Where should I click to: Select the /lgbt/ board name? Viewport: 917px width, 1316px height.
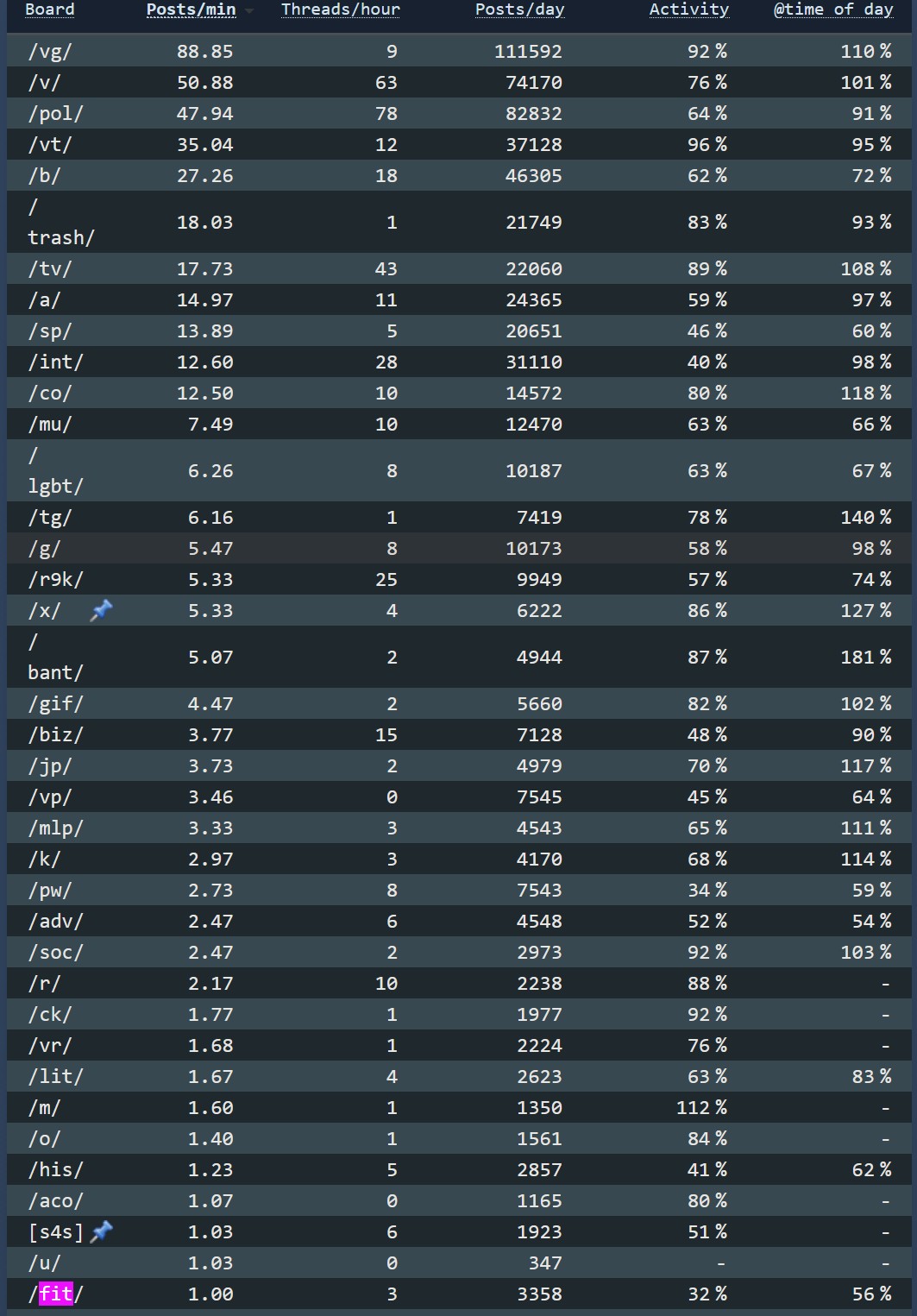pos(55,471)
